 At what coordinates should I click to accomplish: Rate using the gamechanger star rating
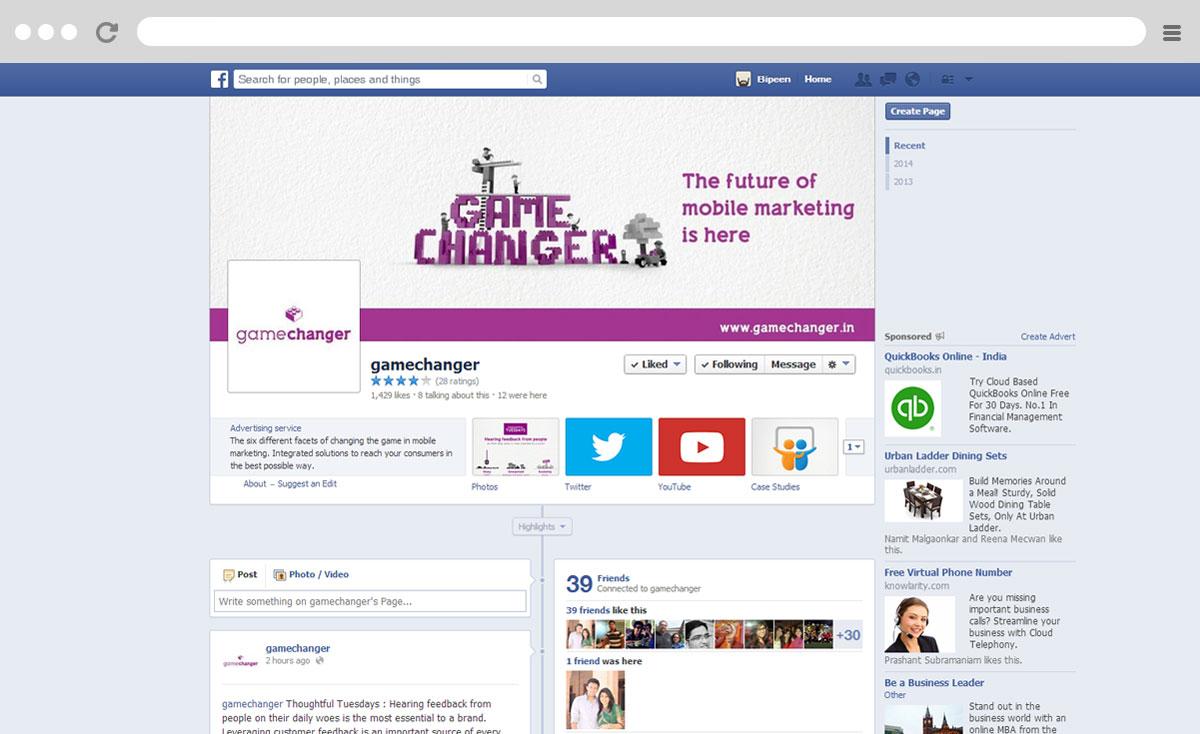401,381
